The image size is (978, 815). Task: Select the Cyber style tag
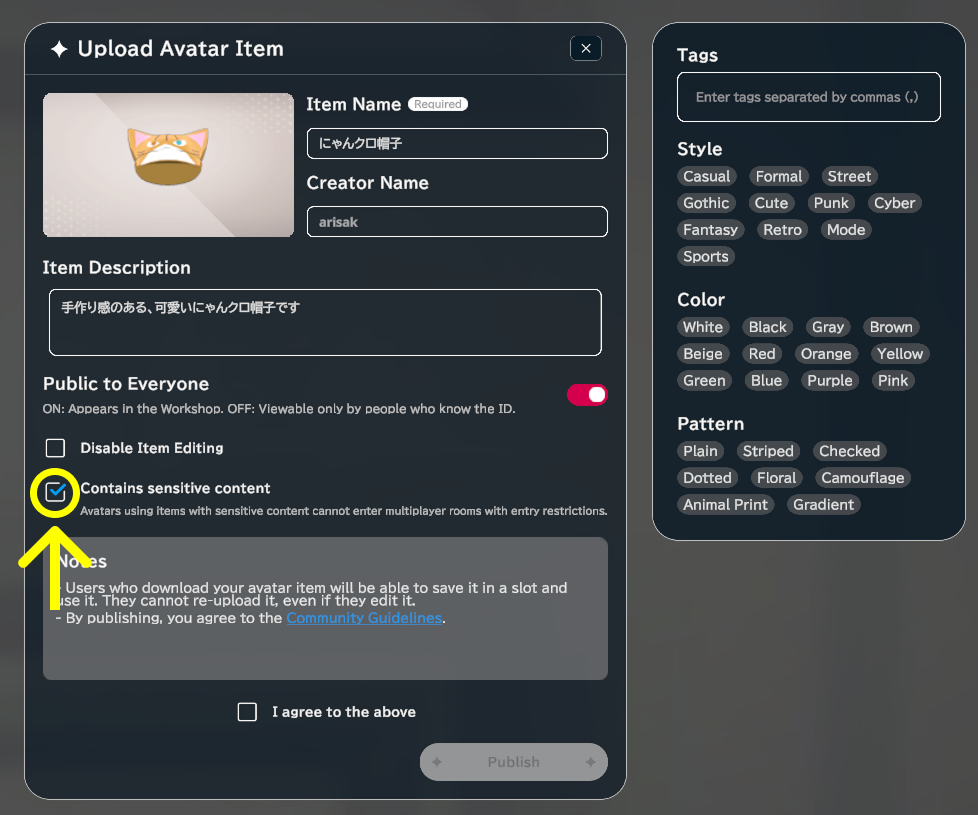[894, 203]
